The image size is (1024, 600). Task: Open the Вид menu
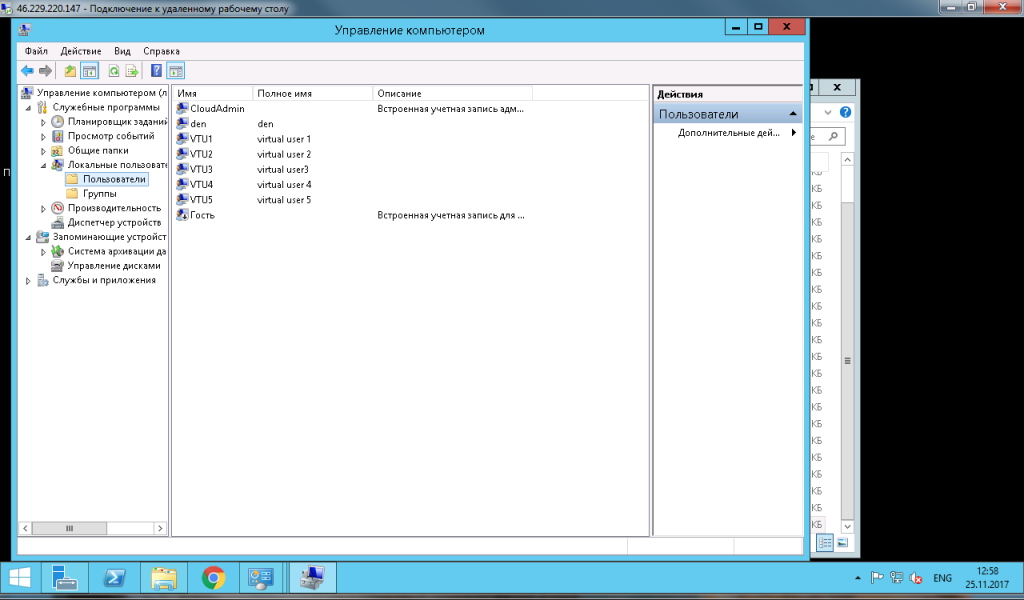pyautogui.click(x=122, y=51)
